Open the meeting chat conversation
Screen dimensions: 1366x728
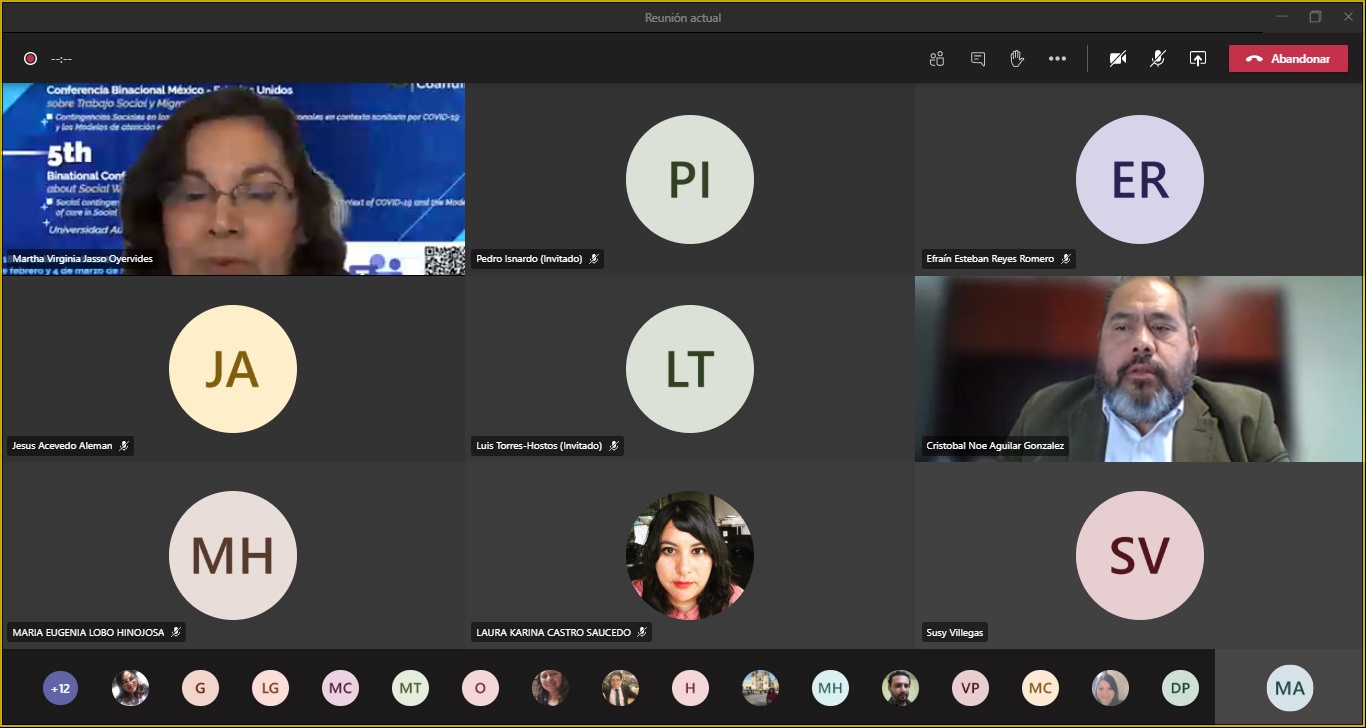point(978,59)
